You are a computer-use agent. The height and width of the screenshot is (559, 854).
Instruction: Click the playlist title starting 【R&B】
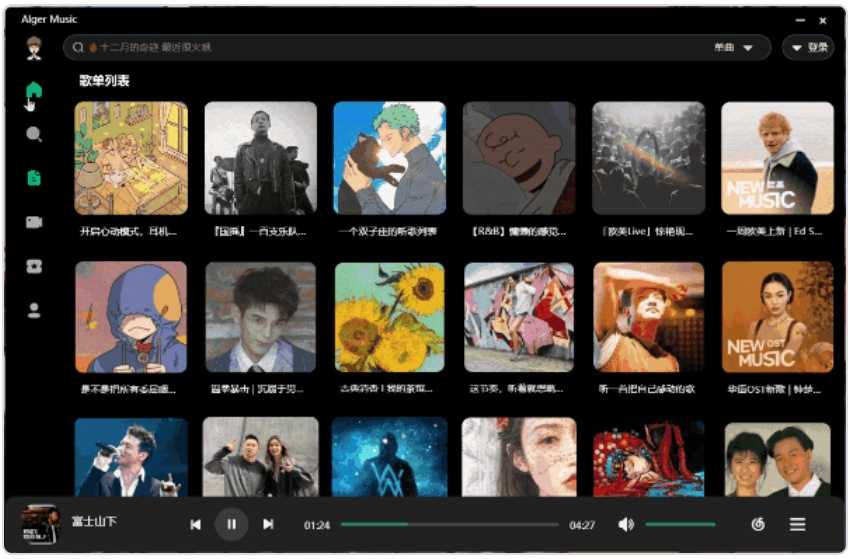tap(518, 232)
